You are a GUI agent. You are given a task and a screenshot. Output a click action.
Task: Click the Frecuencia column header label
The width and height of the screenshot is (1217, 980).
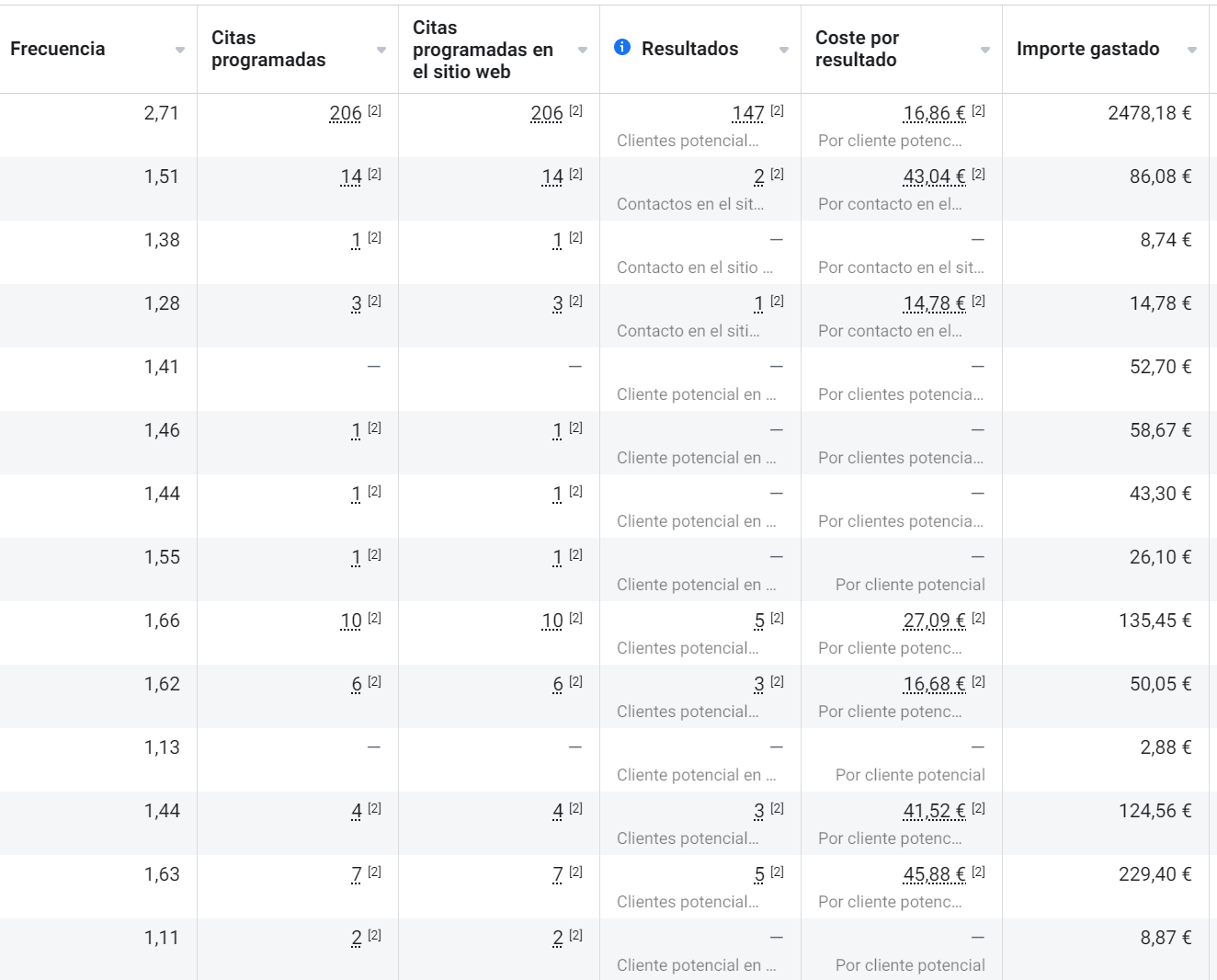coord(58,49)
